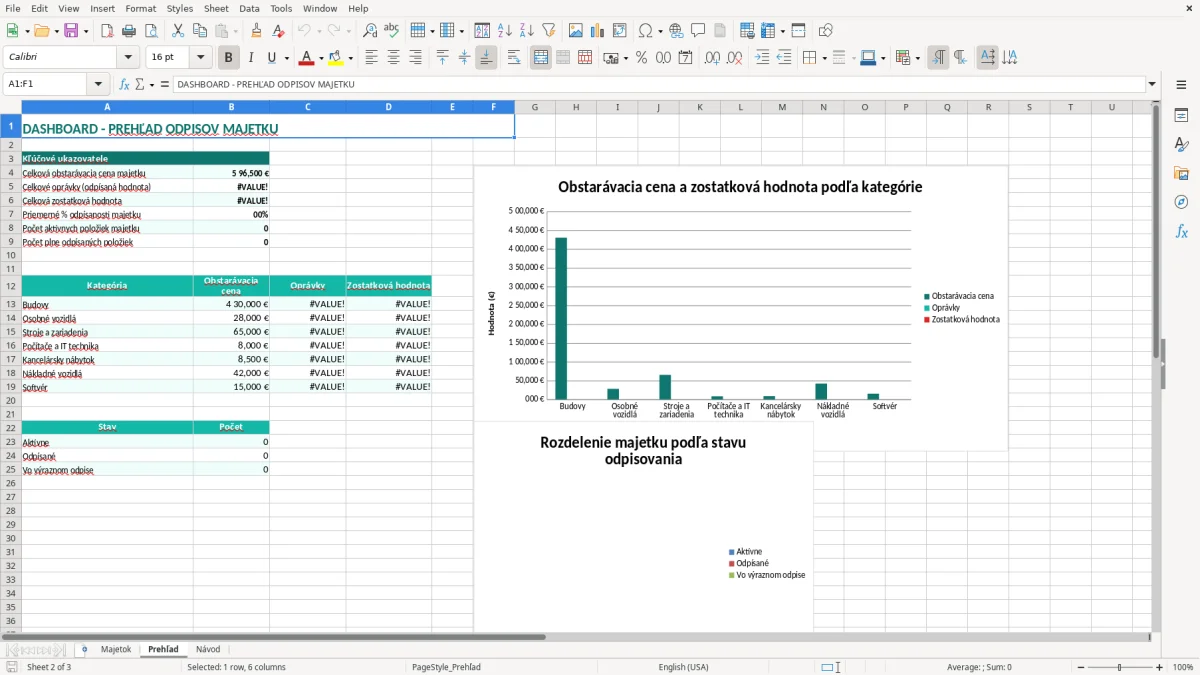Open background color dropdown arrow

[x=350, y=58]
